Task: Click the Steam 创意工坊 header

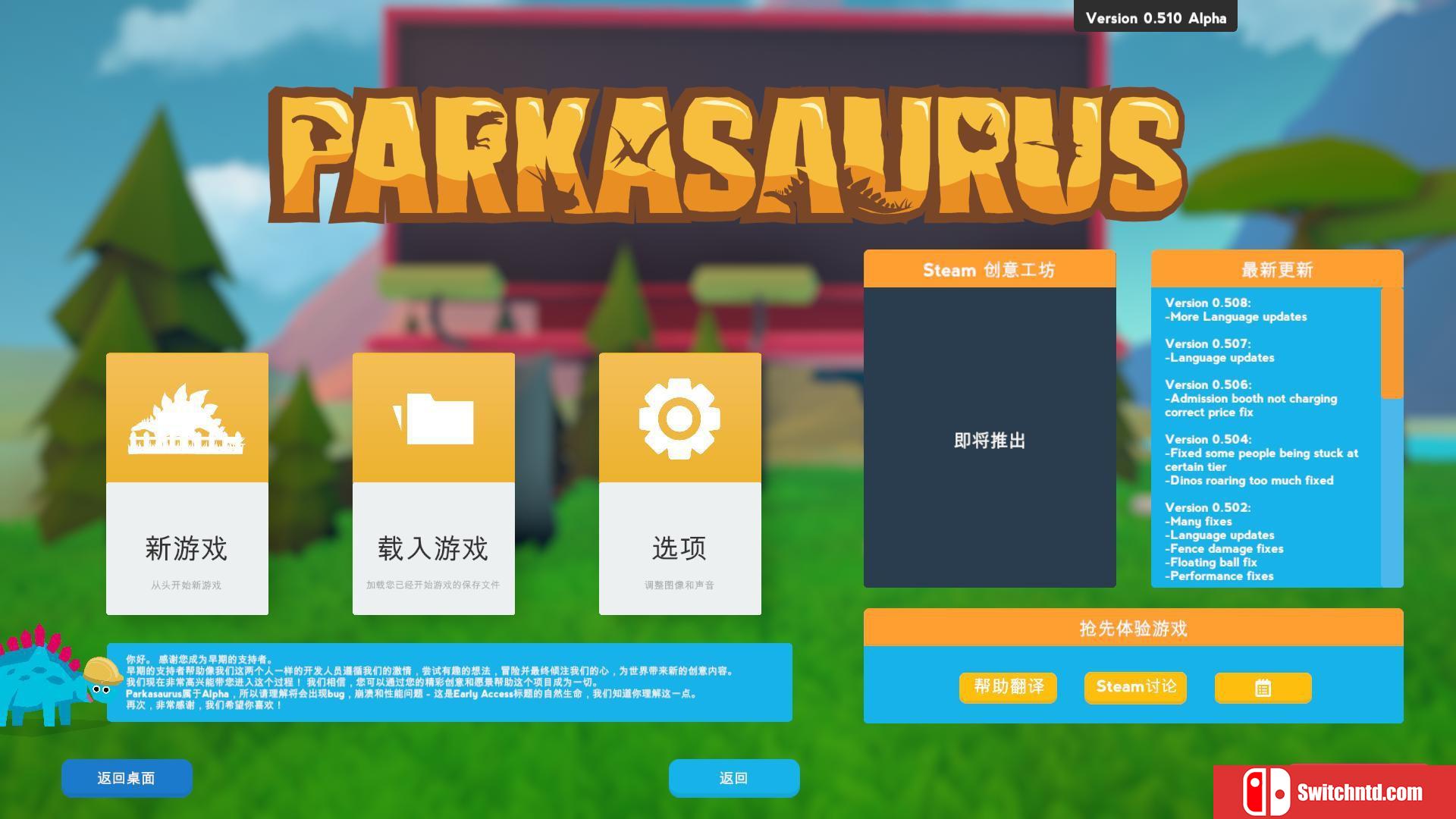Action: pos(989,269)
